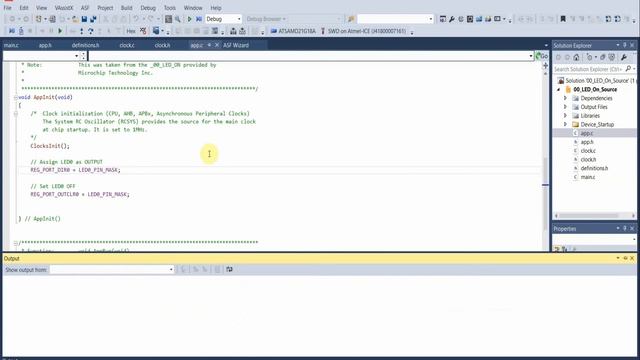Open the ASF menu
This screenshot has height=360, width=640.
[85, 8]
